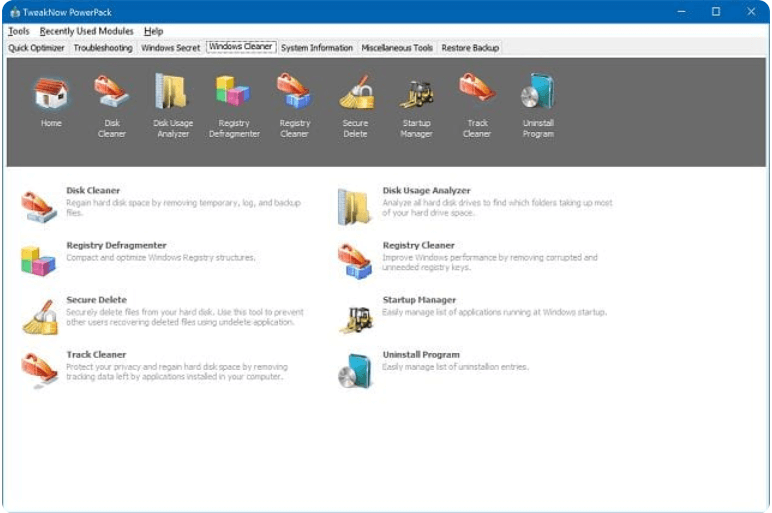Open the Restore Backup tab
The image size is (772, 513).
click(x=470, y=48)
